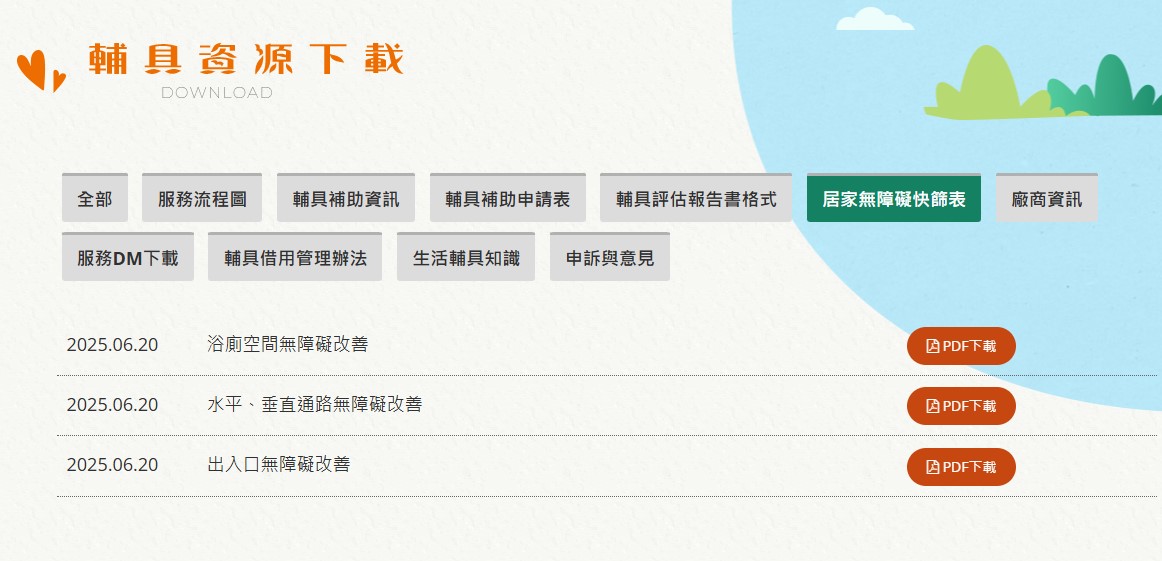View the 輔具借用管理辦法 category
1162x561 pixels.
(295, 257)
